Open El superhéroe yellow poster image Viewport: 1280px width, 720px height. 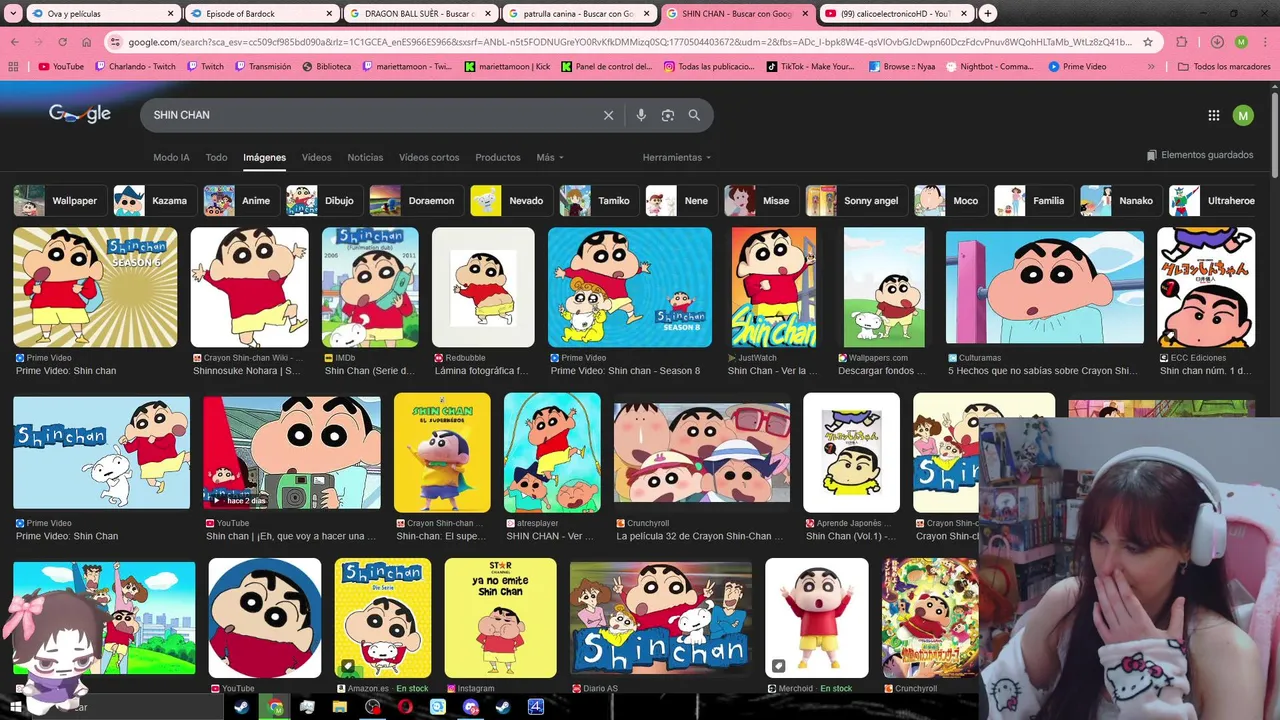coord(442,452)
